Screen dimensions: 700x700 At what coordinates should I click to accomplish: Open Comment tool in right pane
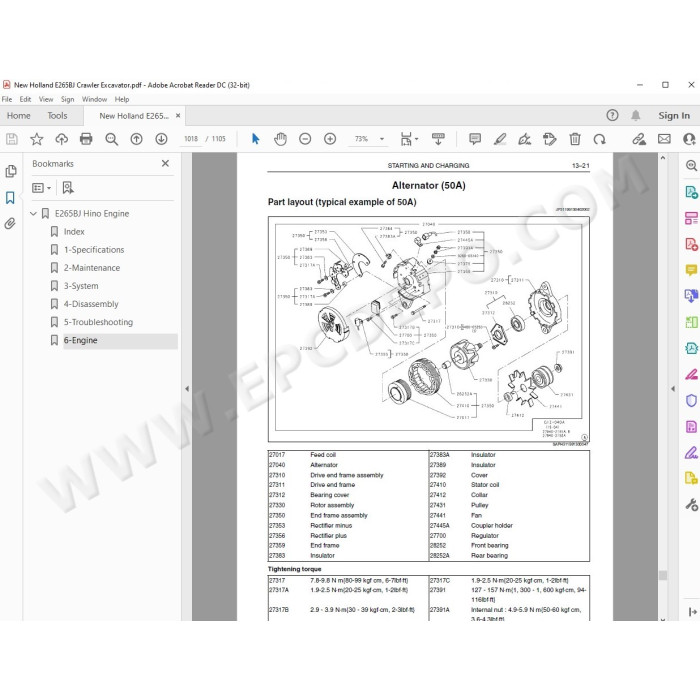click(691, 270)
